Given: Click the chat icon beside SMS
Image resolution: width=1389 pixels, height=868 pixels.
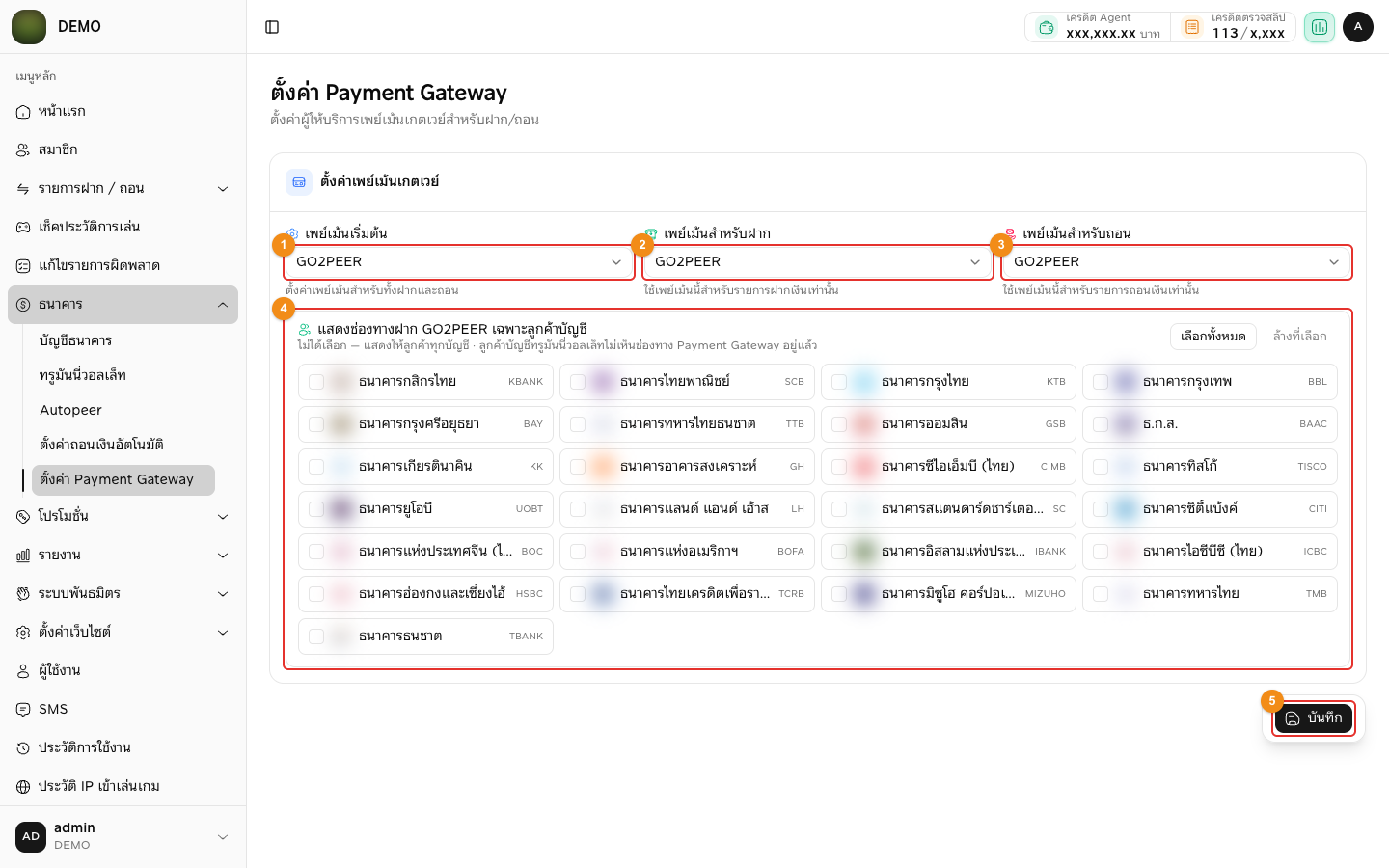Looking at the screenshot, I should [x=23, y=710].
